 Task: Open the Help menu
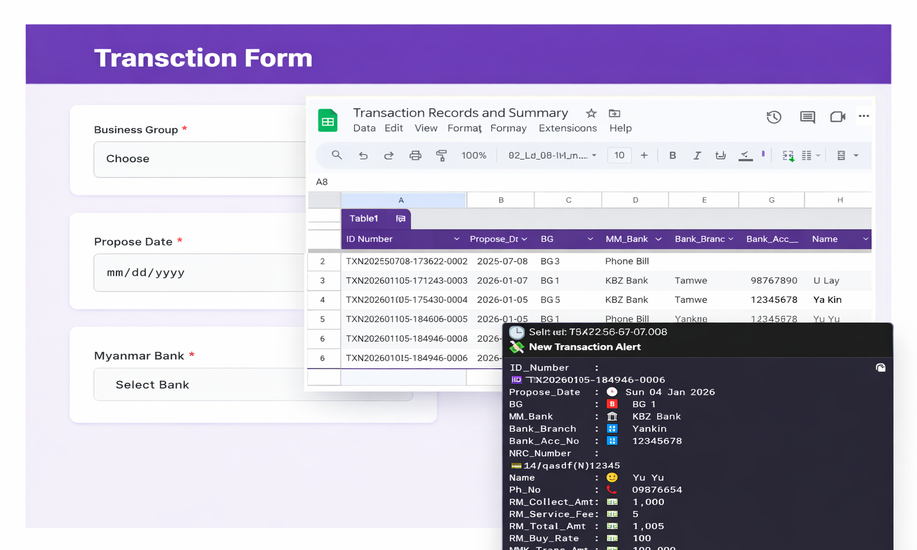coord(620,128)
